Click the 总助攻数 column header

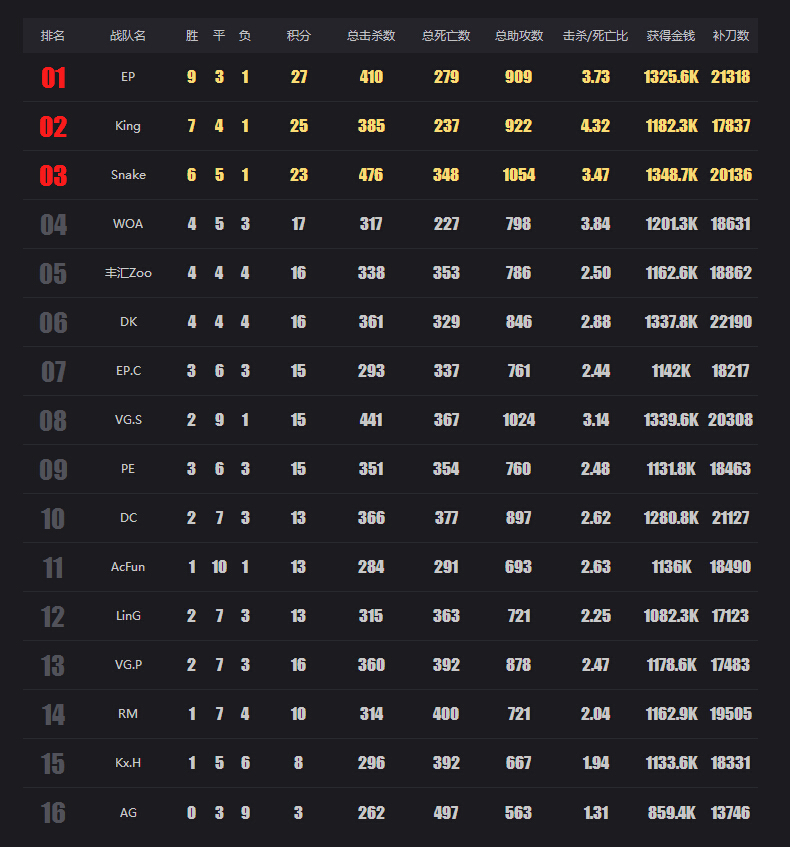click(x=518, y=36)
